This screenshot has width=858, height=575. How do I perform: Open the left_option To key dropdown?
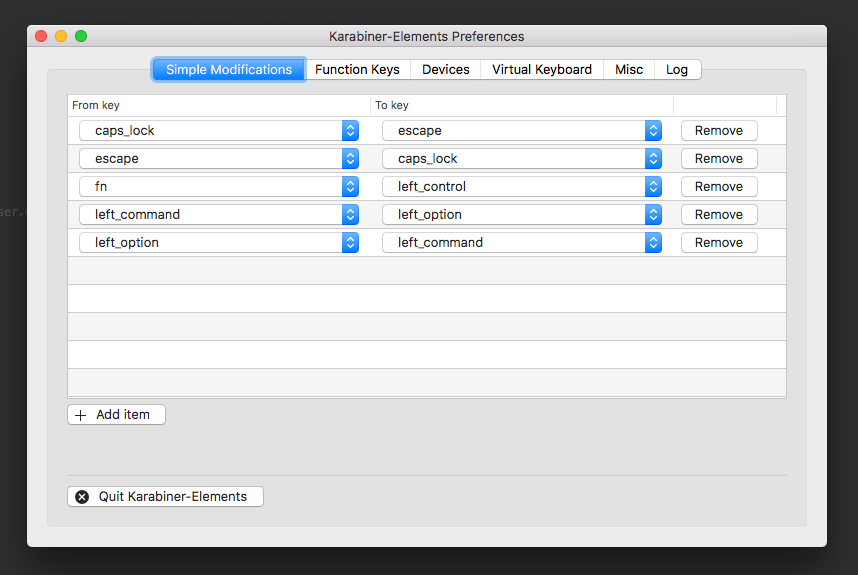coord(522,214)
